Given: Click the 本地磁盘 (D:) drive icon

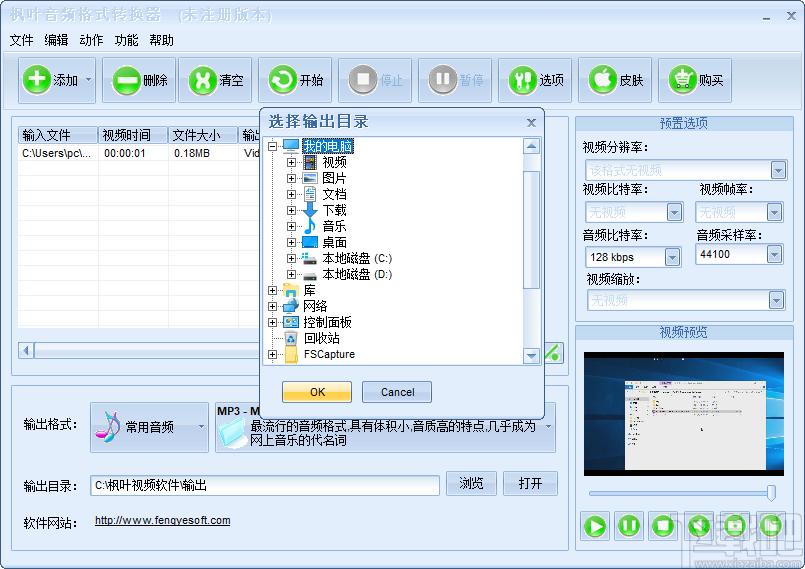Looking at the screenshot, I should tap(310, 275).
